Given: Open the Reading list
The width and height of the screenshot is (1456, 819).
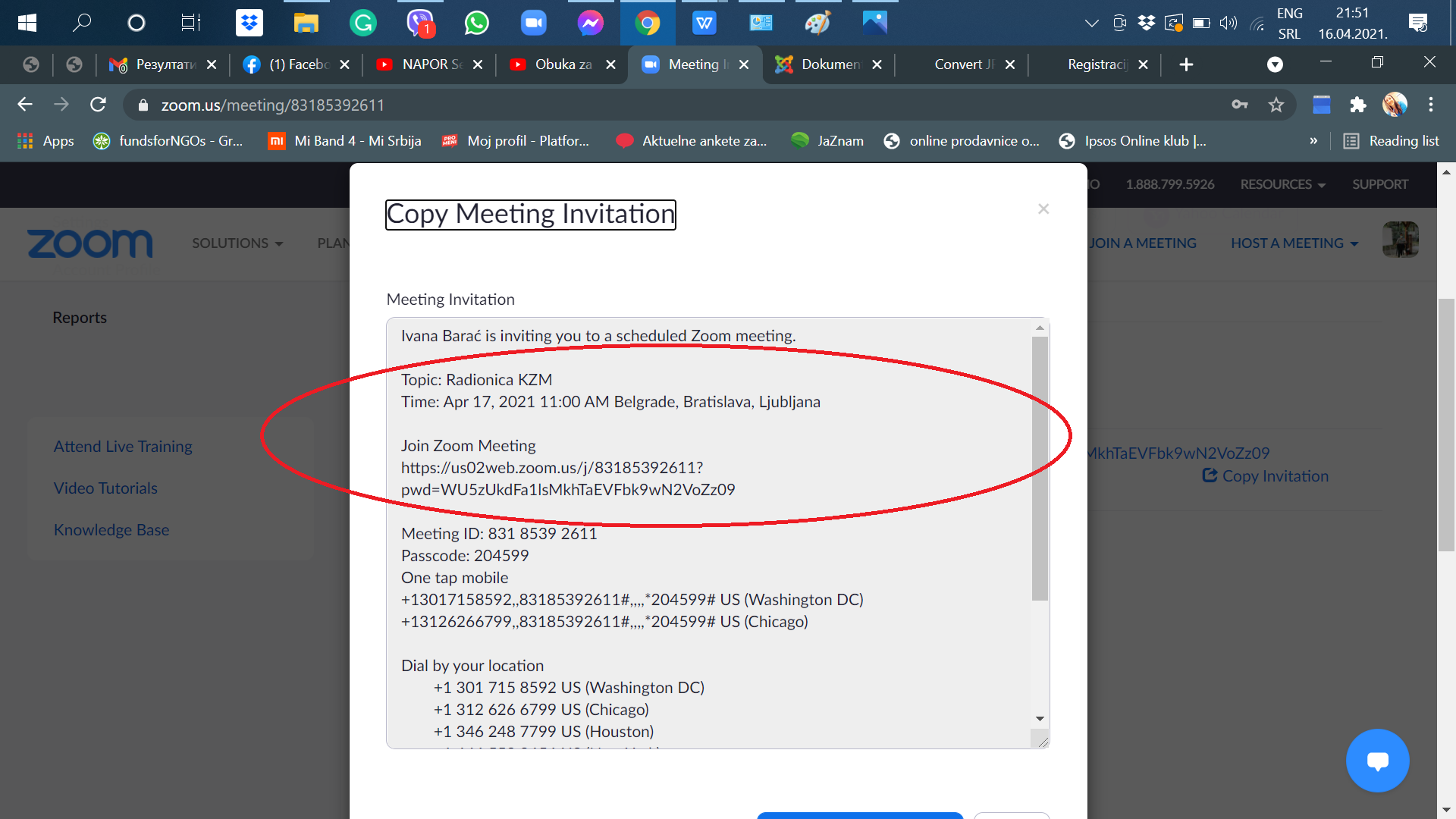Looking at the screenshot, I should click(x=1391, y=140).
